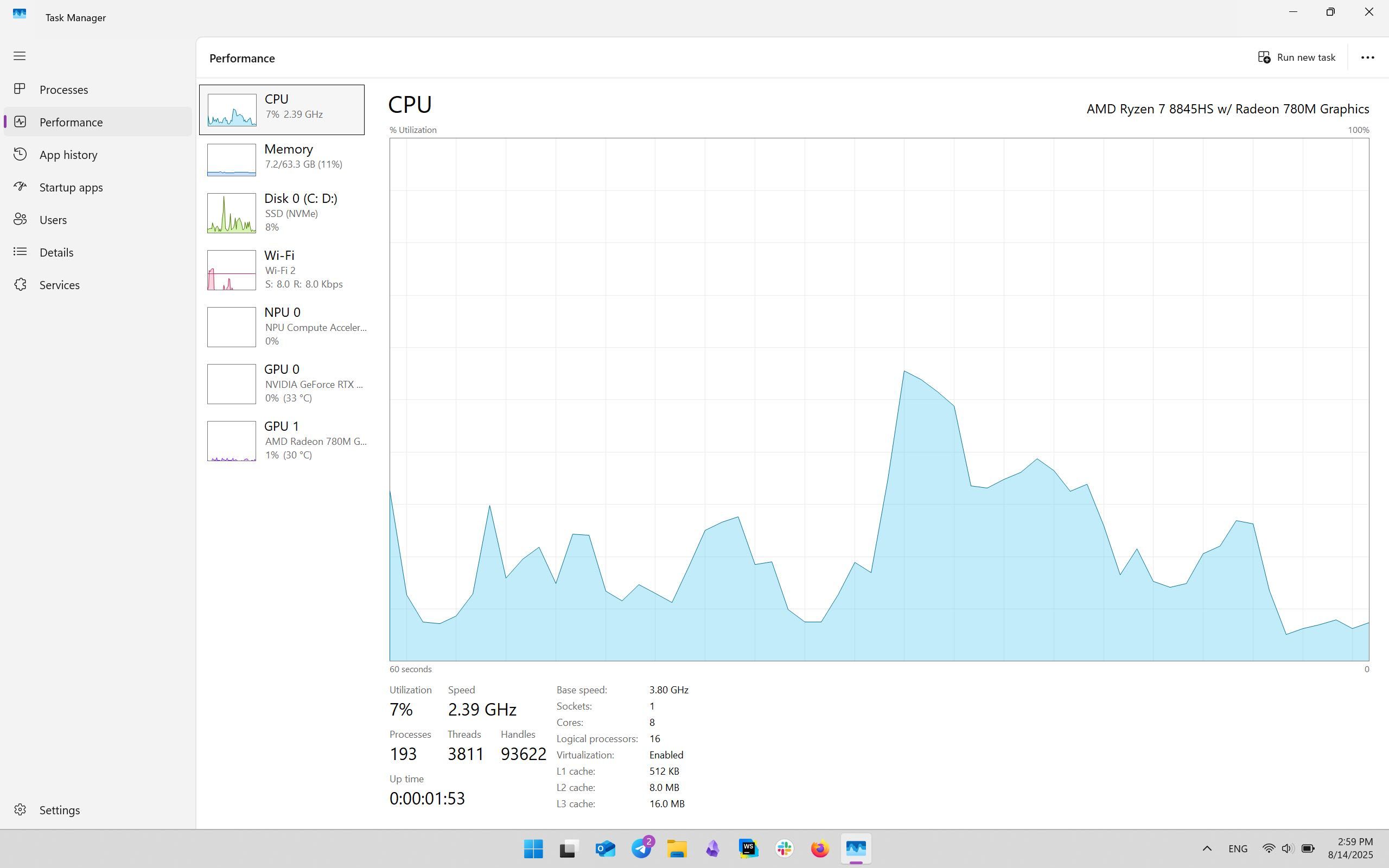Click the ENG language indicator
The image size is (1389, 868).
(x=1238, y=848)
